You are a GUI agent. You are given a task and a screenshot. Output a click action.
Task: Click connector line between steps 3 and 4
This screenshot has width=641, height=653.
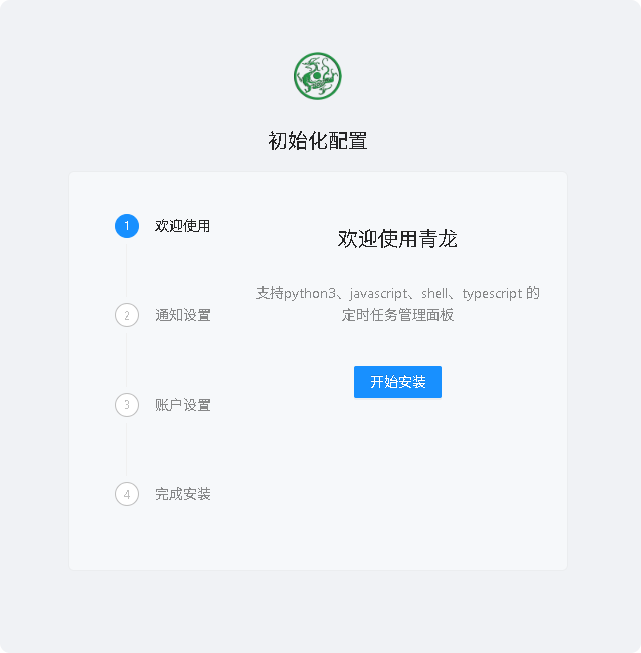(127, 450)
